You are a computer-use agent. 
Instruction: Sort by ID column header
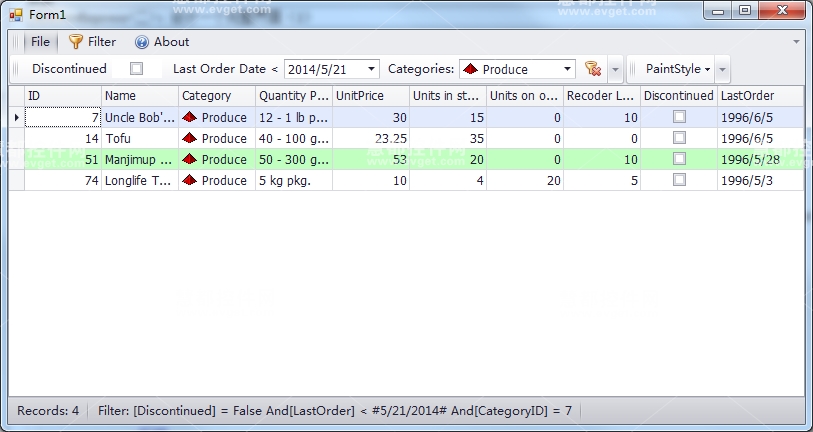point(63,96)
